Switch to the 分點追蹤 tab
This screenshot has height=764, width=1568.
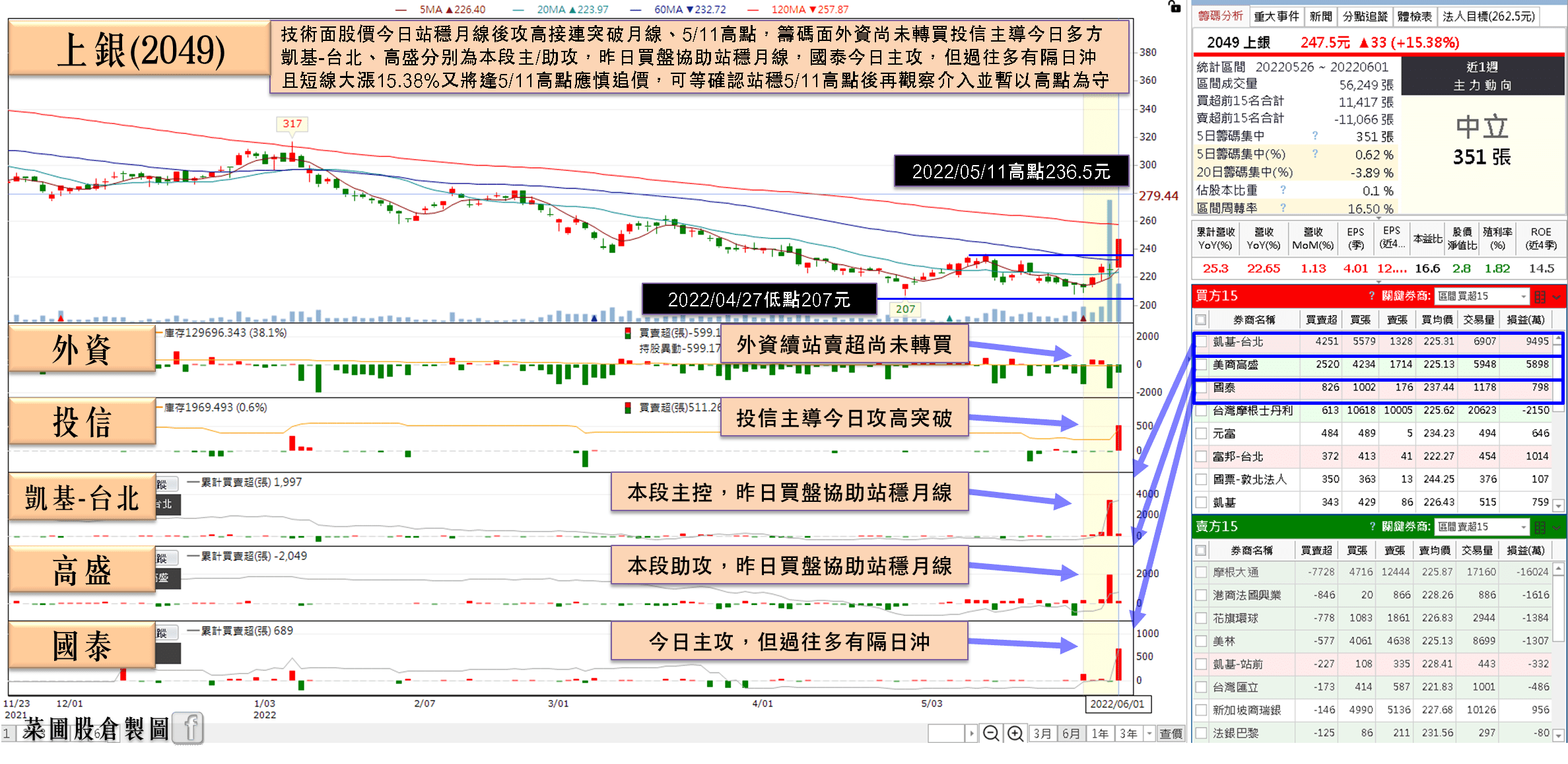[1365, 16]
